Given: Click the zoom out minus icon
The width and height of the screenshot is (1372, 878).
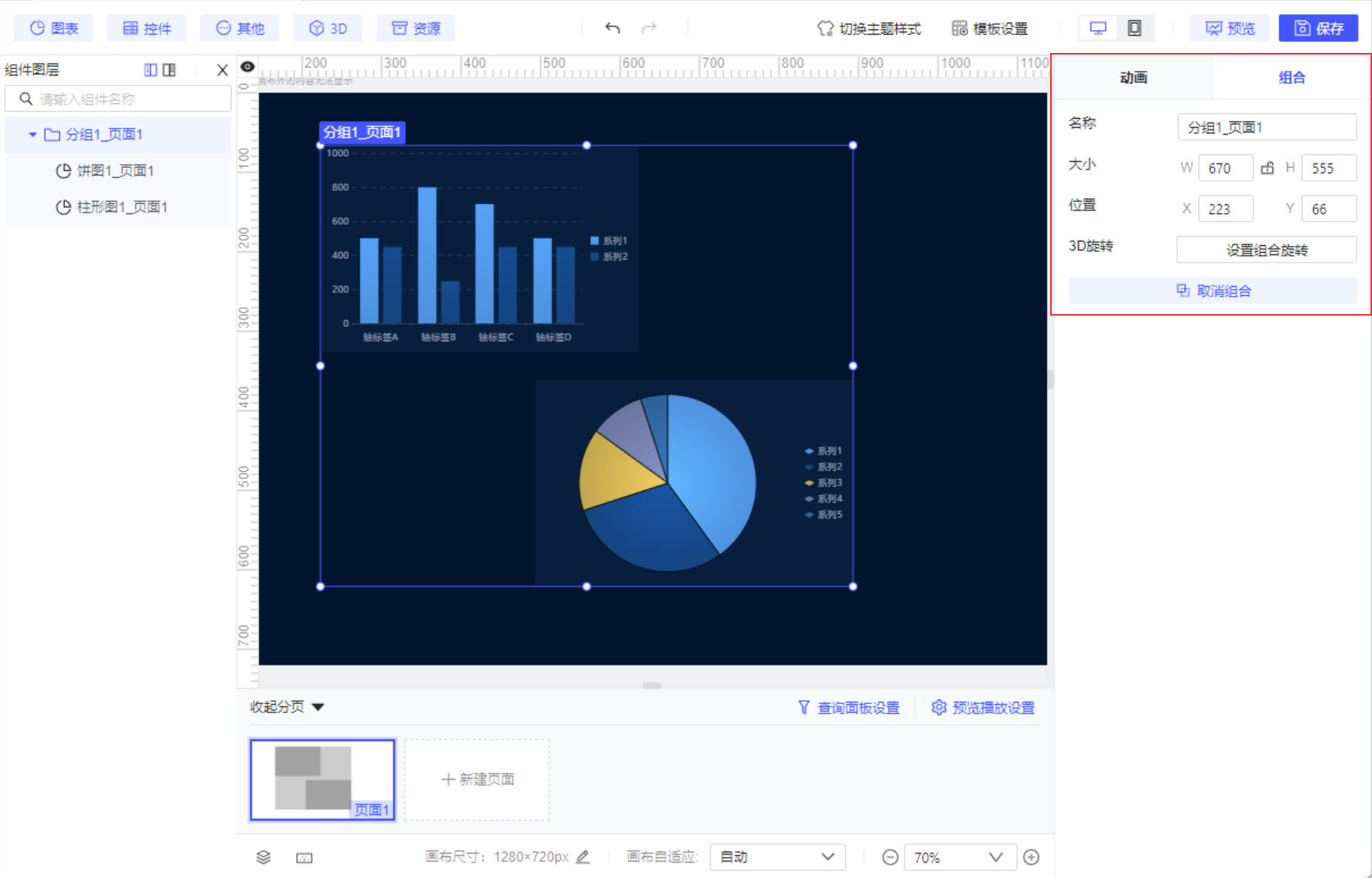Looking at the screenshot, I should click(890, 857).
